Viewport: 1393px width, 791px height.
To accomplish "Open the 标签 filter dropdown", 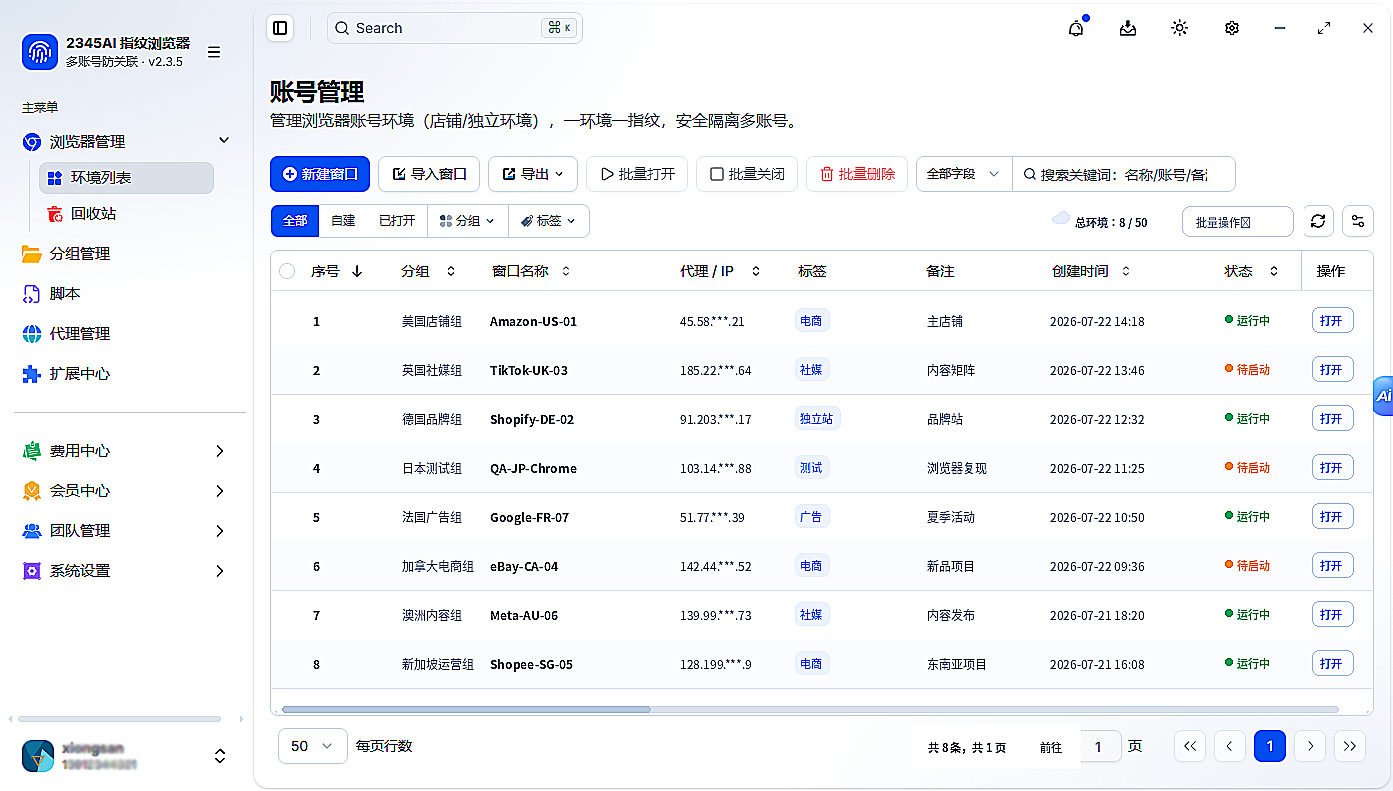I will 549,221.
